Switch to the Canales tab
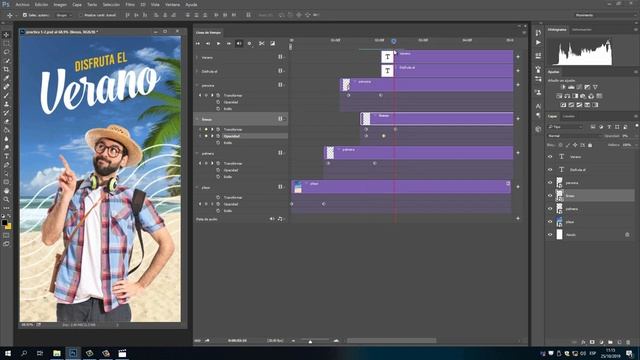Screen dimensions: 640x360 (x=569, y=116)
